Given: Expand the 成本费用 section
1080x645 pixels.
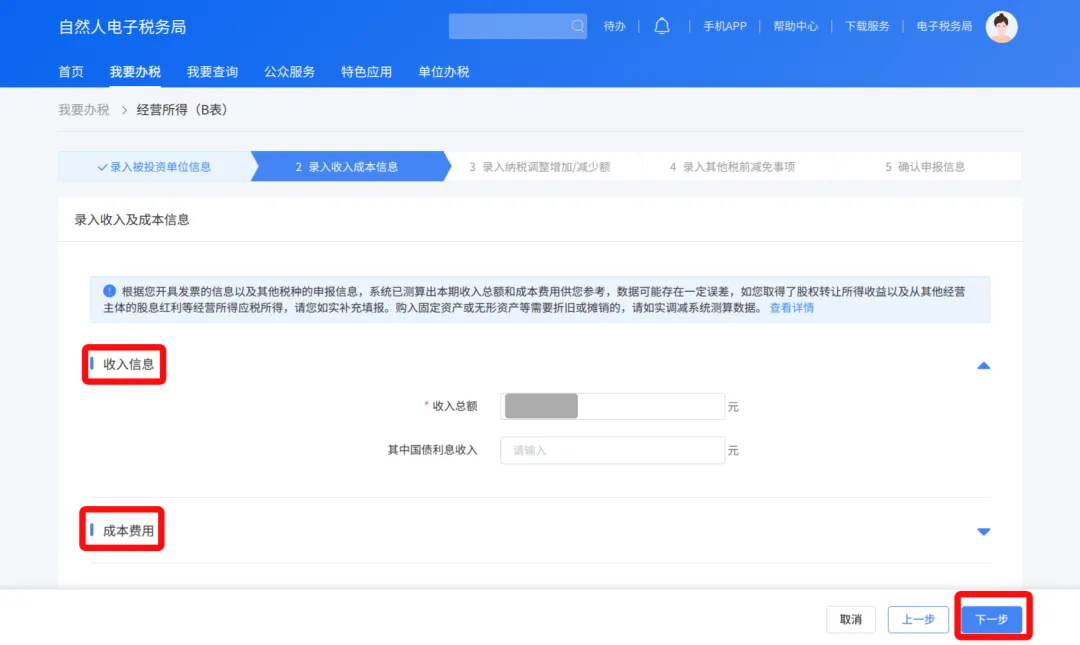Looking at the screenshot, I should click(x=983, y=531).
